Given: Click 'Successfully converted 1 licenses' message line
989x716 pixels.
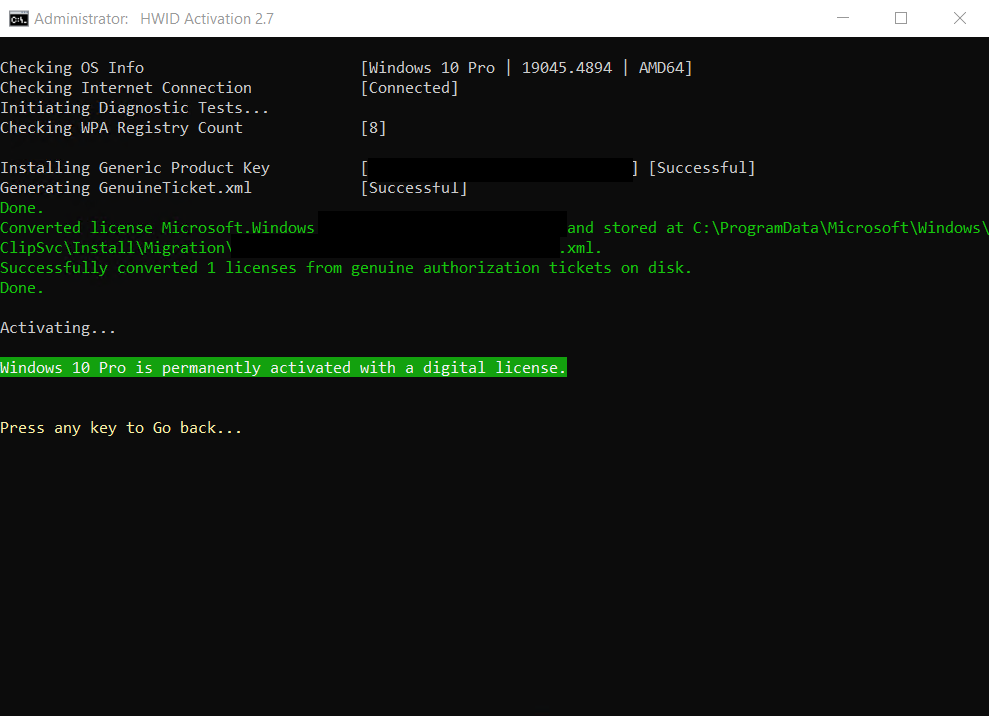Looking at the screenshot, I should point(346,267).
